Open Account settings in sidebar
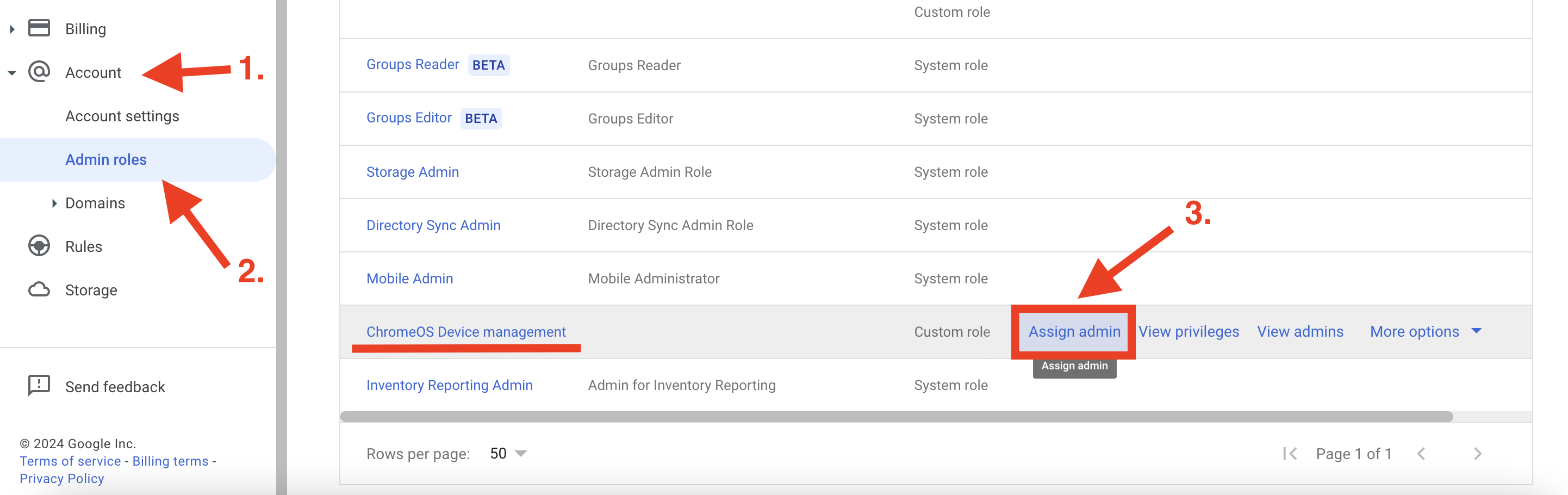 point(122,116)
